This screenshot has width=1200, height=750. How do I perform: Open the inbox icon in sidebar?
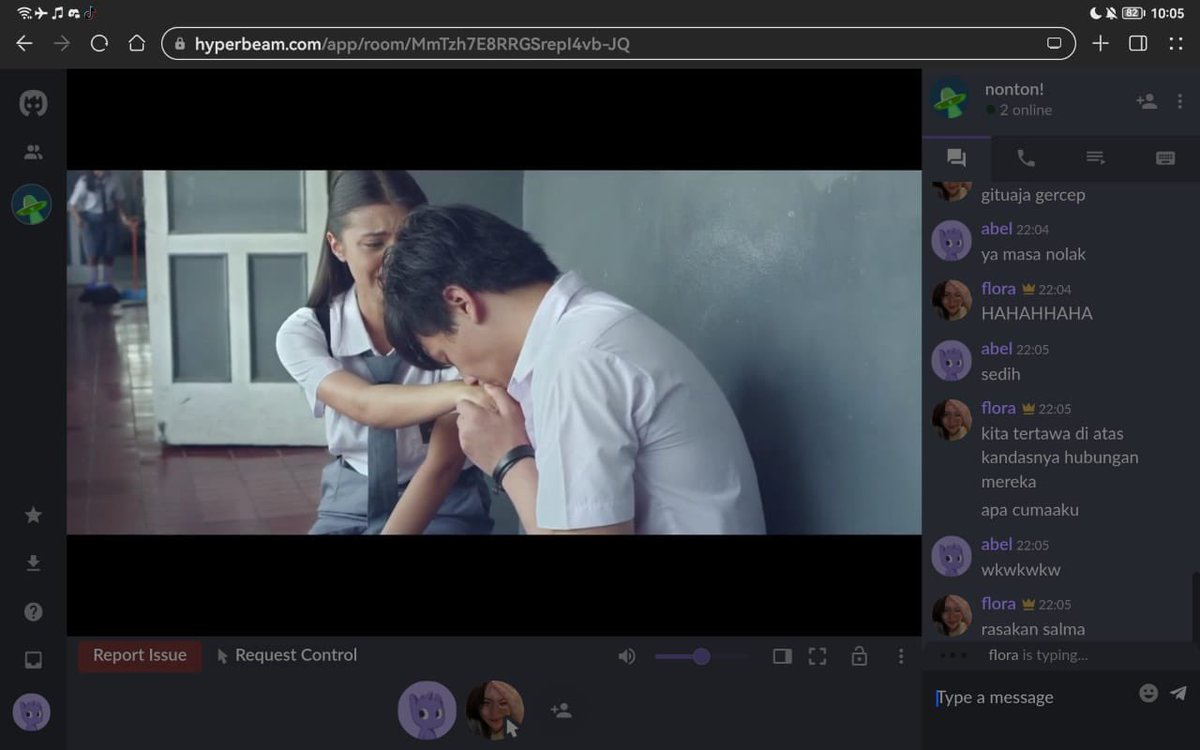tap(33, 660)
